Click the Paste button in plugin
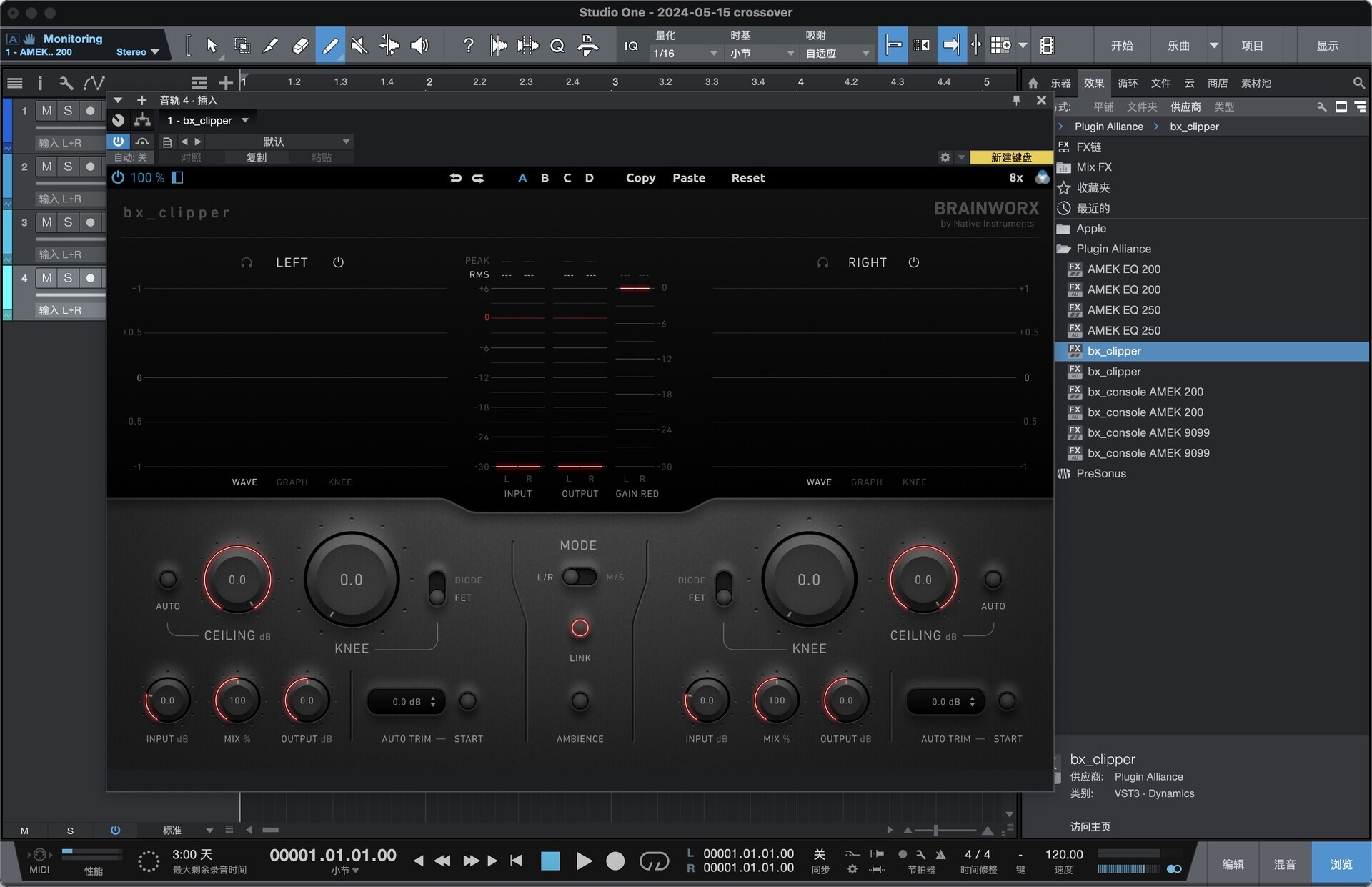Screen dimensions: 1372x887 tap(689, 178)
